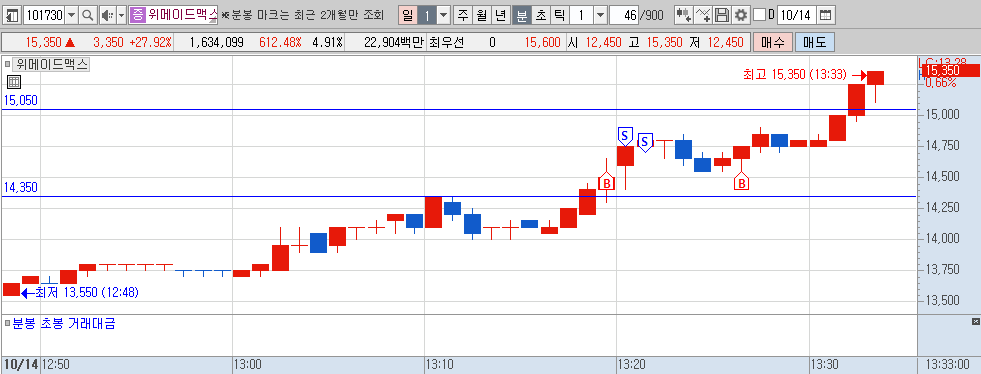Expand the stock code 101730 dropdown
The width and height of the screenshot is (981, 374).
(71, 15)
